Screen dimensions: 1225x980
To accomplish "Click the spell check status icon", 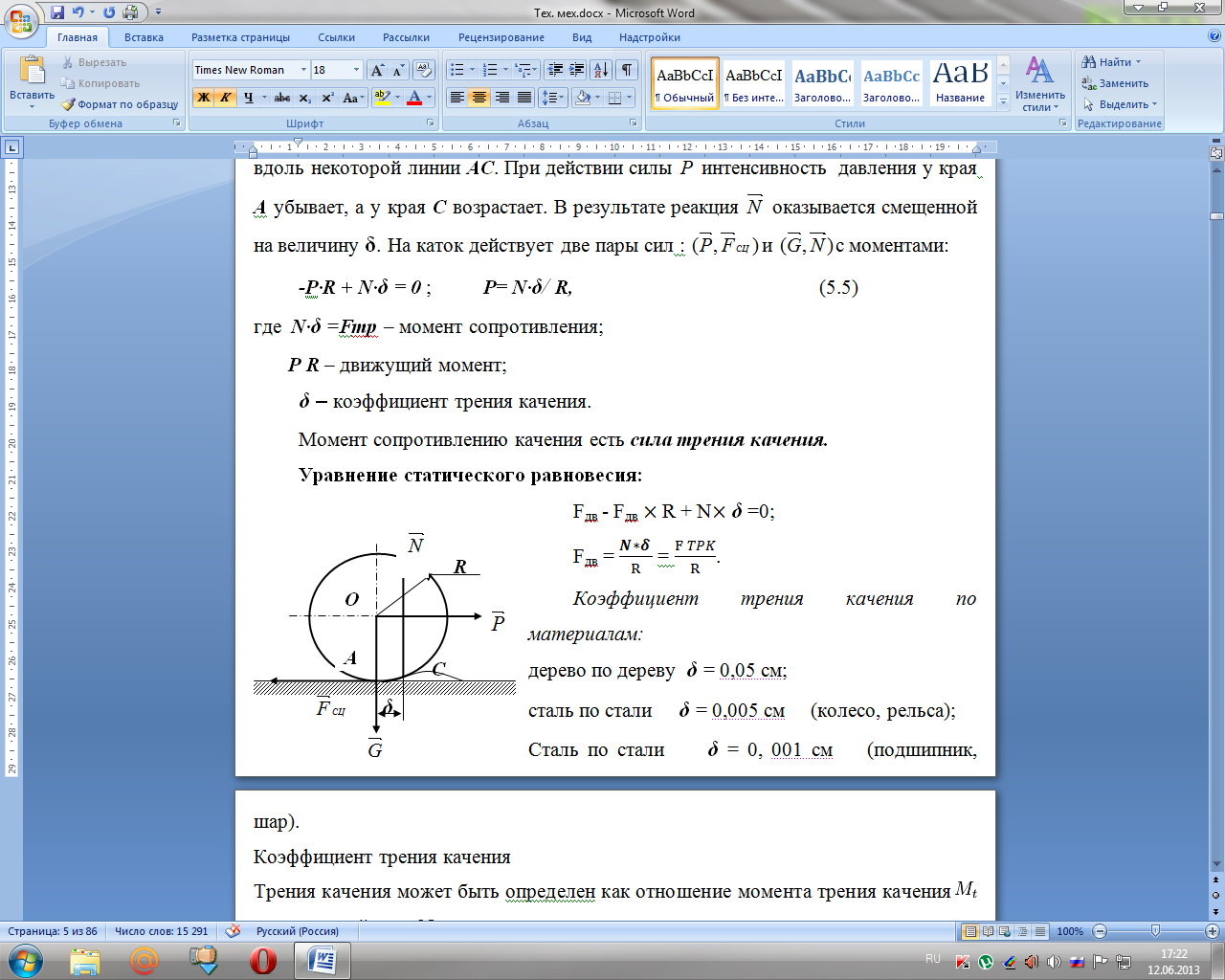I will click(x=233, y=931).
